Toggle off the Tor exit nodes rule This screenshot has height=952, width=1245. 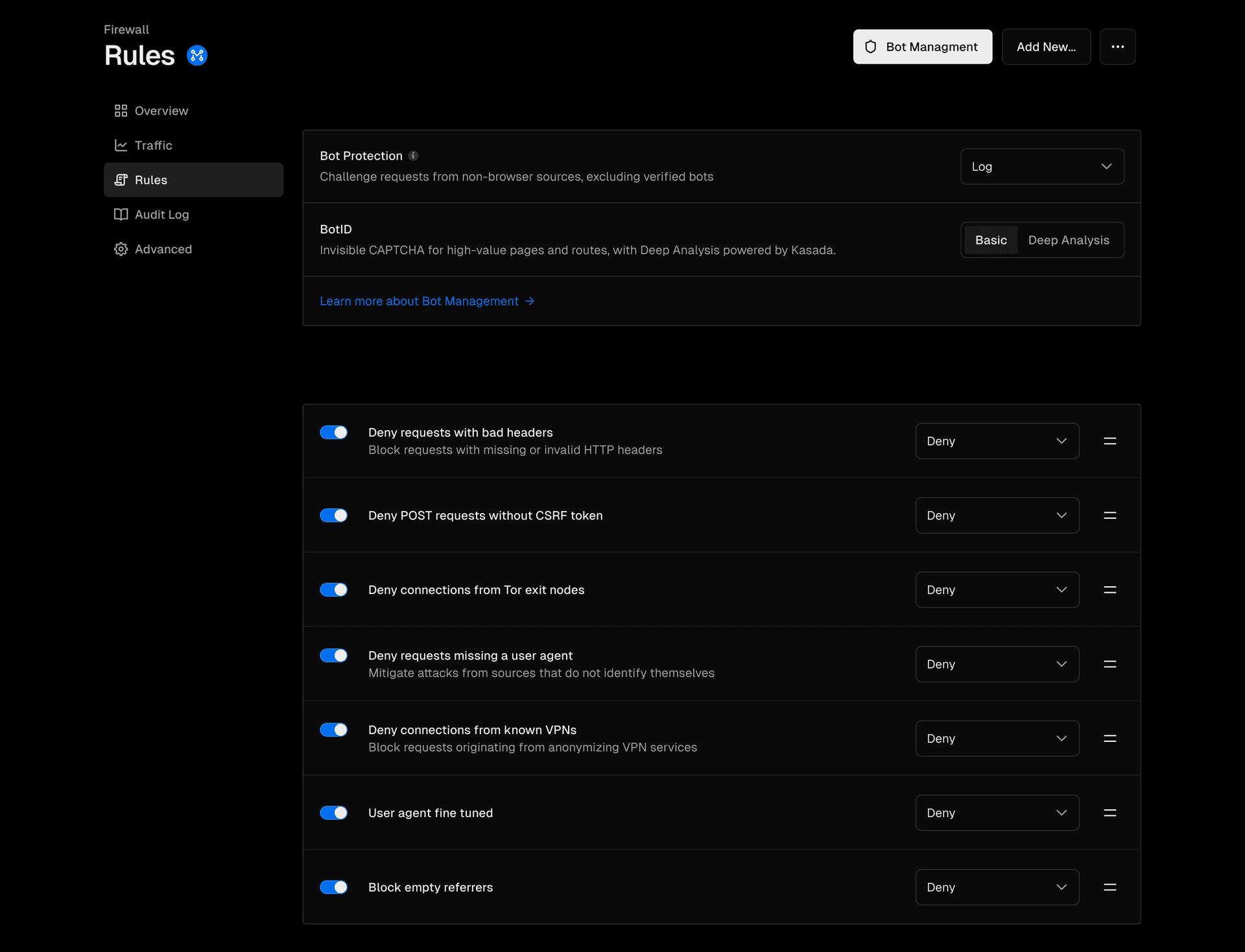[334, 589]
